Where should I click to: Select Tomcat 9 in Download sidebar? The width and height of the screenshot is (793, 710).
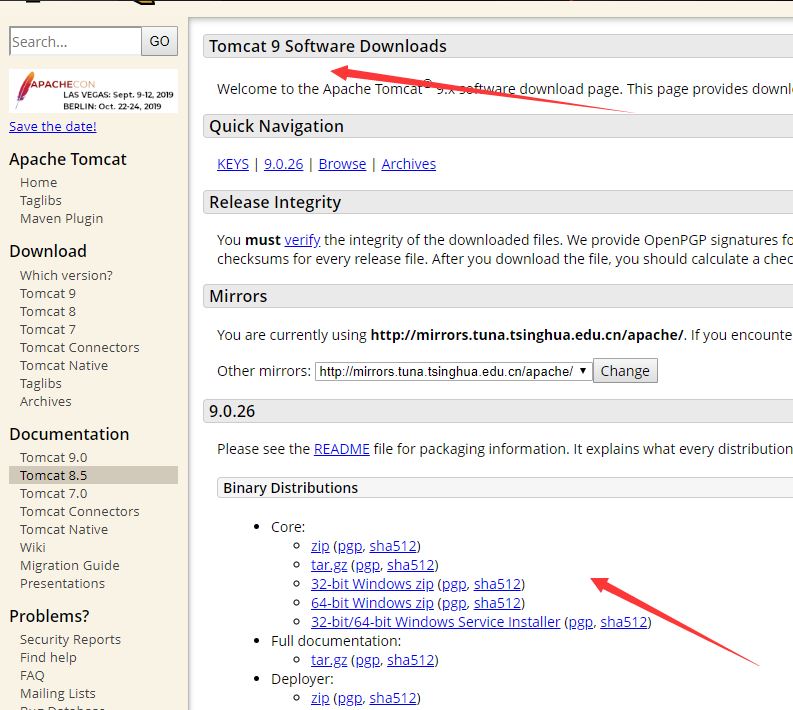48,294
